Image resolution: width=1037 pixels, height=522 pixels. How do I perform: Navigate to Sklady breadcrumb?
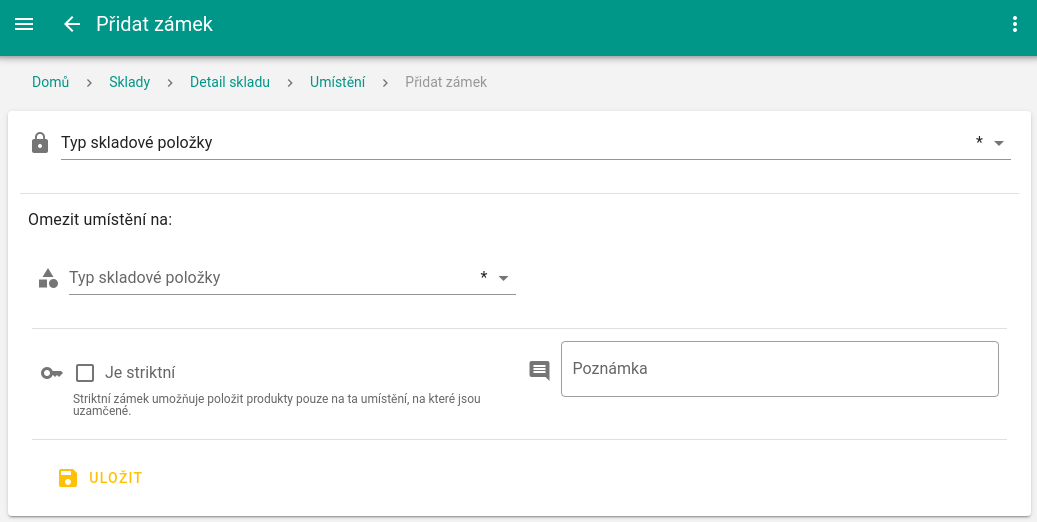[x=129, y=82]
